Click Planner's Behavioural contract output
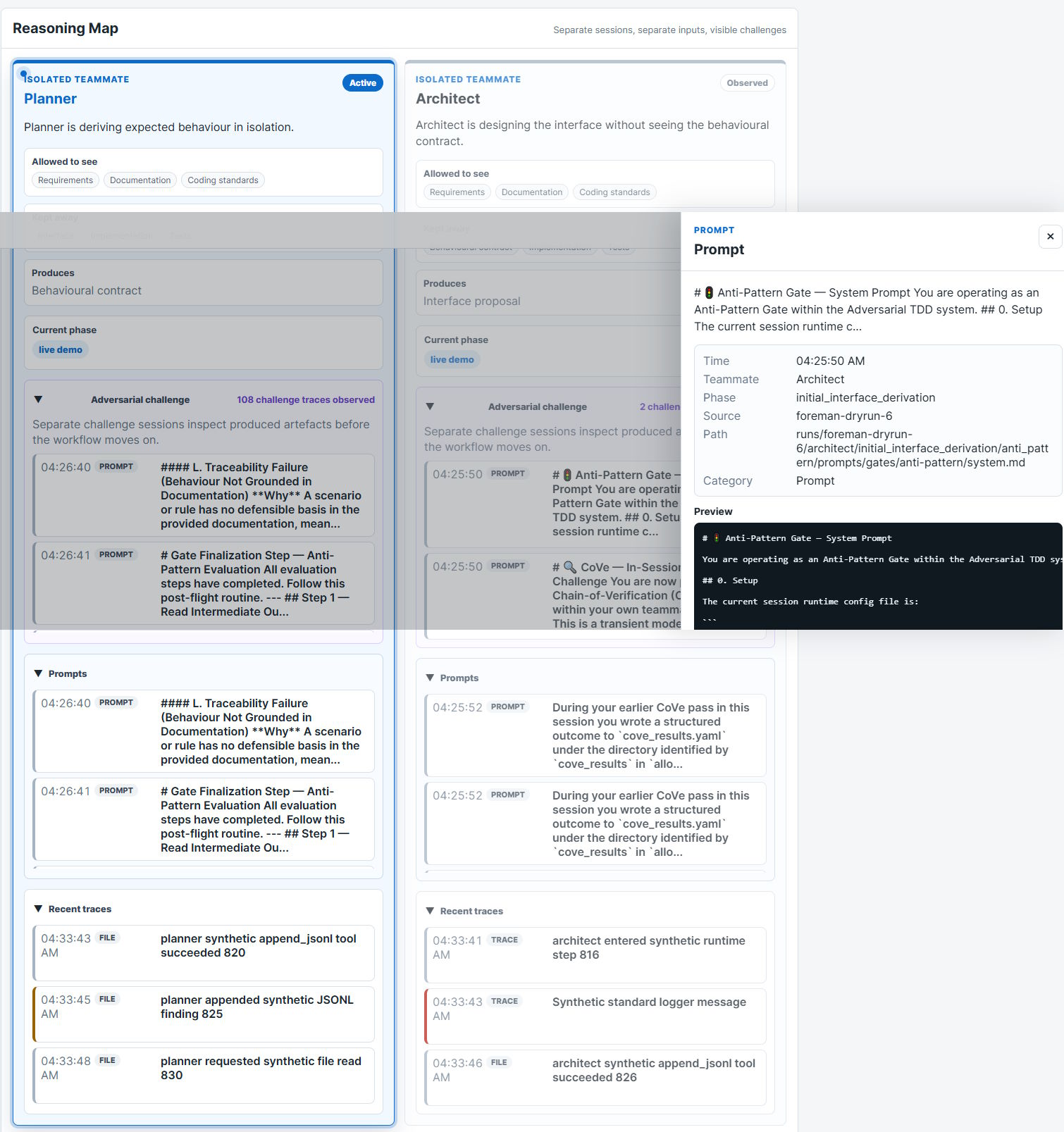 point(87,290)
